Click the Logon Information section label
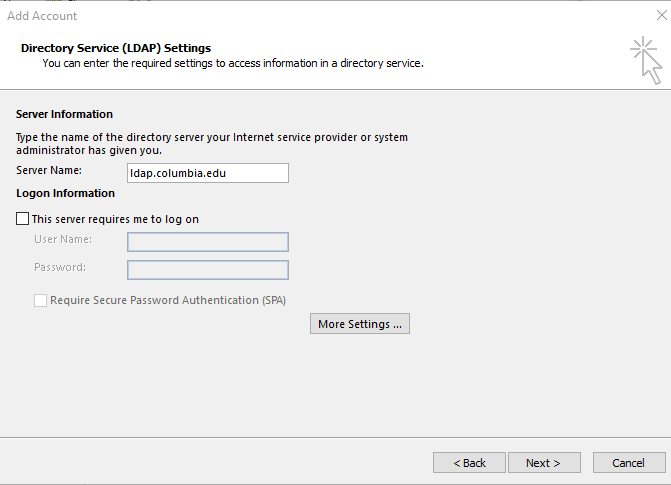Screen dimensions: 671x485 (65, 193)
